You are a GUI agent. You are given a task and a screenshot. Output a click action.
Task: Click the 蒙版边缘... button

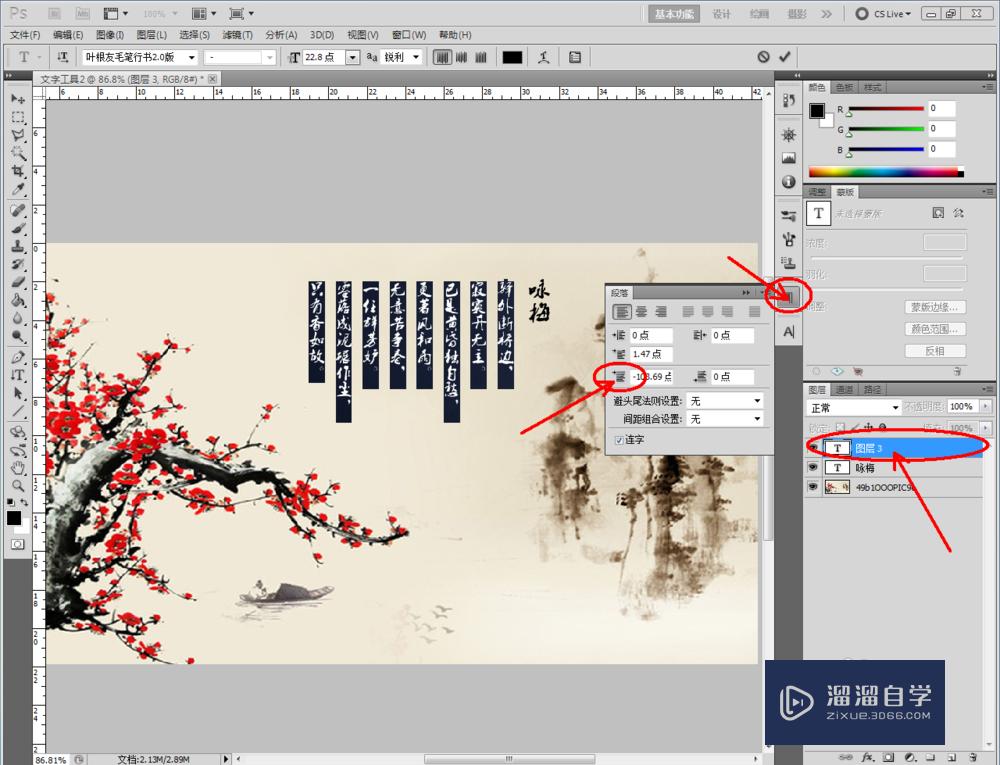point(935,307)
